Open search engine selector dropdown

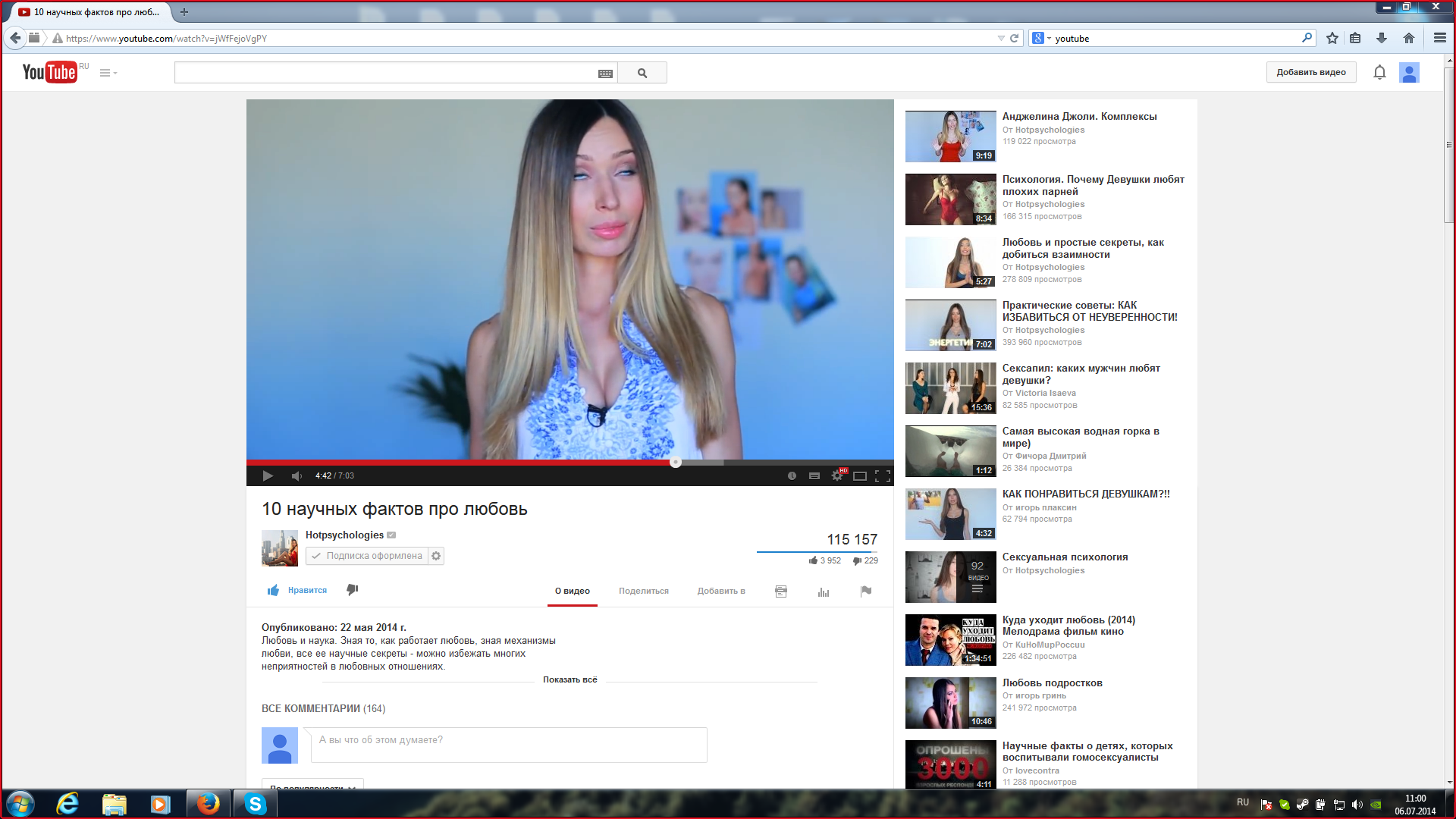1041,38
